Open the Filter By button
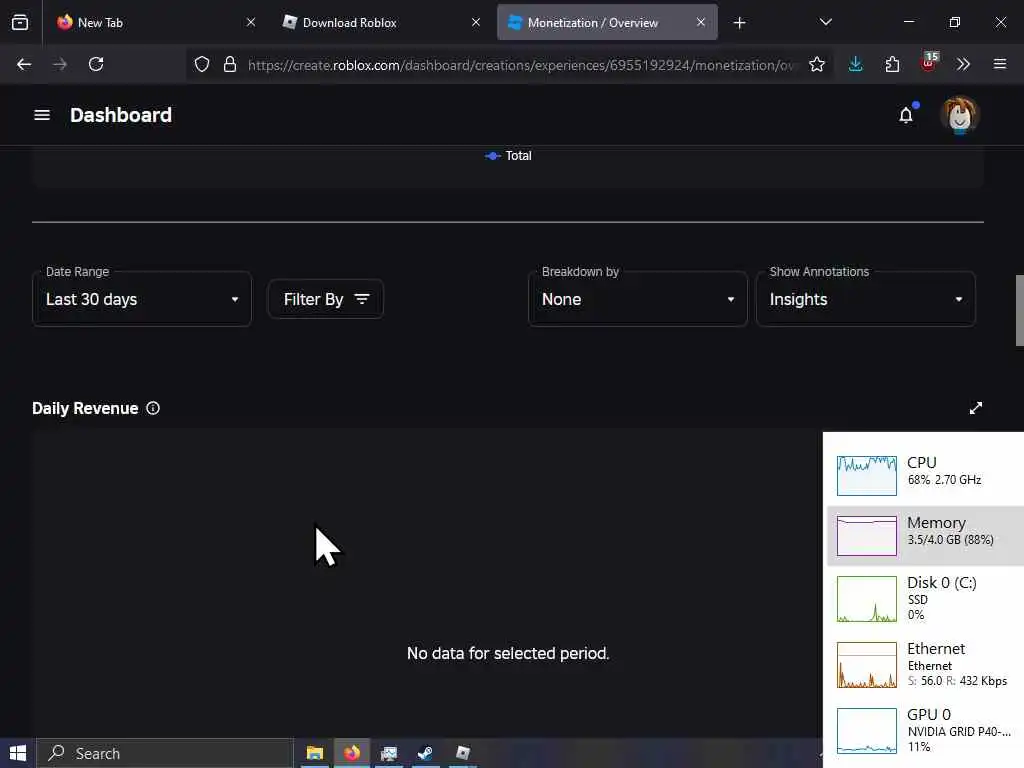Viewport: 1024px width, 768px height. [325, 299]
